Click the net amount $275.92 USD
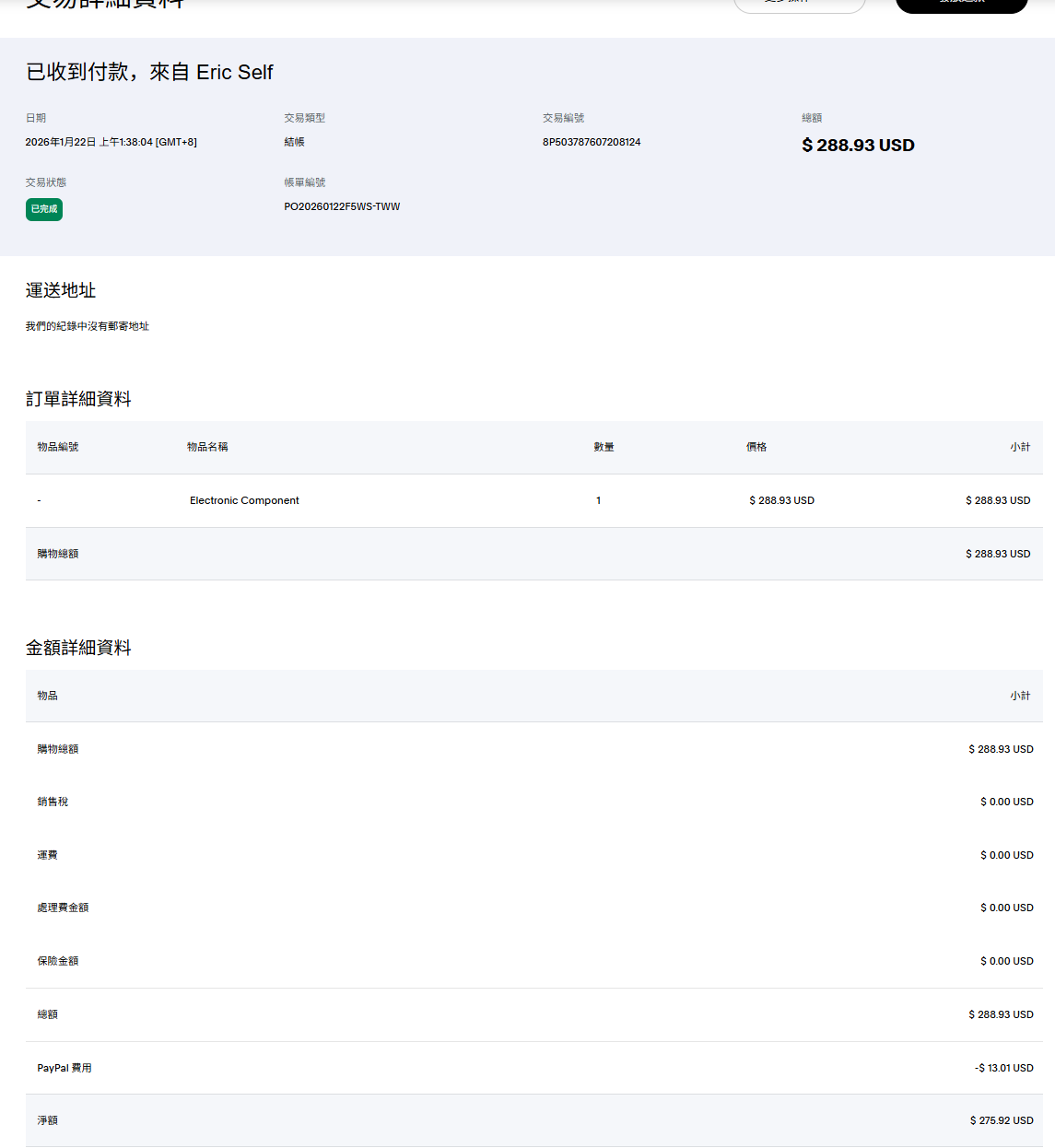Viewport: 1055px width, 1148px height. pyautogui.click(x=1002, y=1120)
